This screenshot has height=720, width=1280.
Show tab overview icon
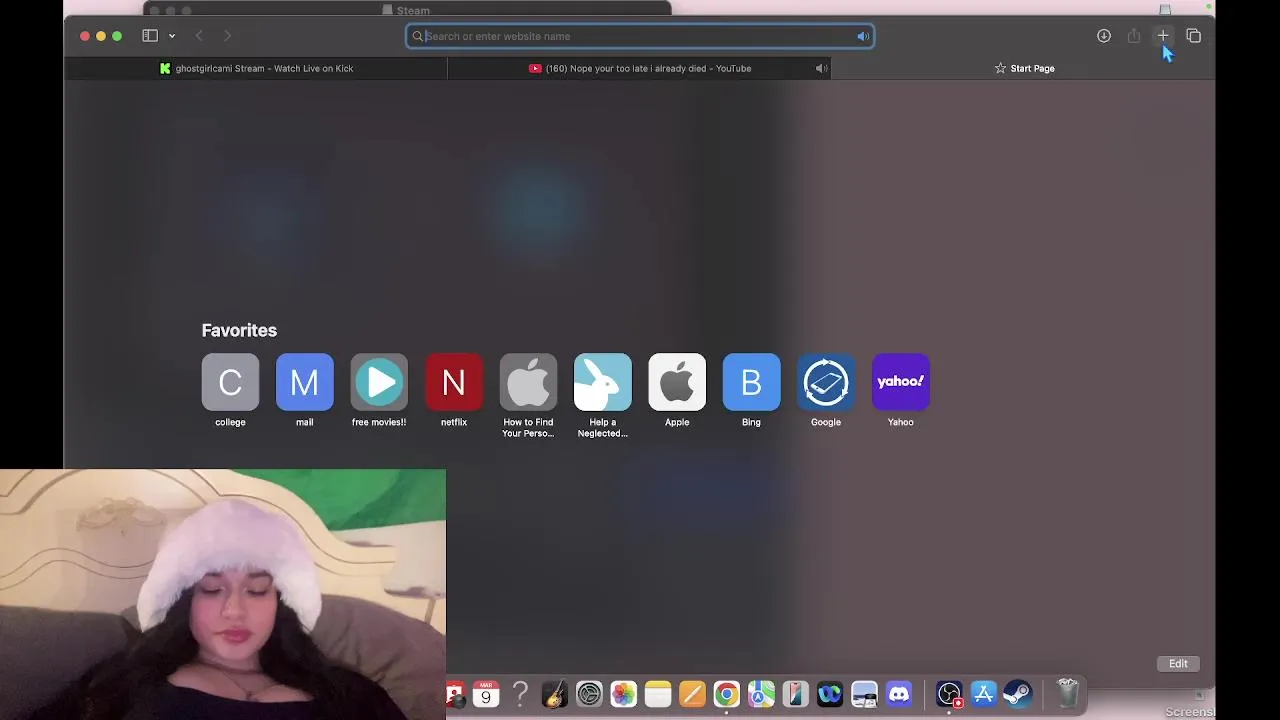tap(1194, 36)
